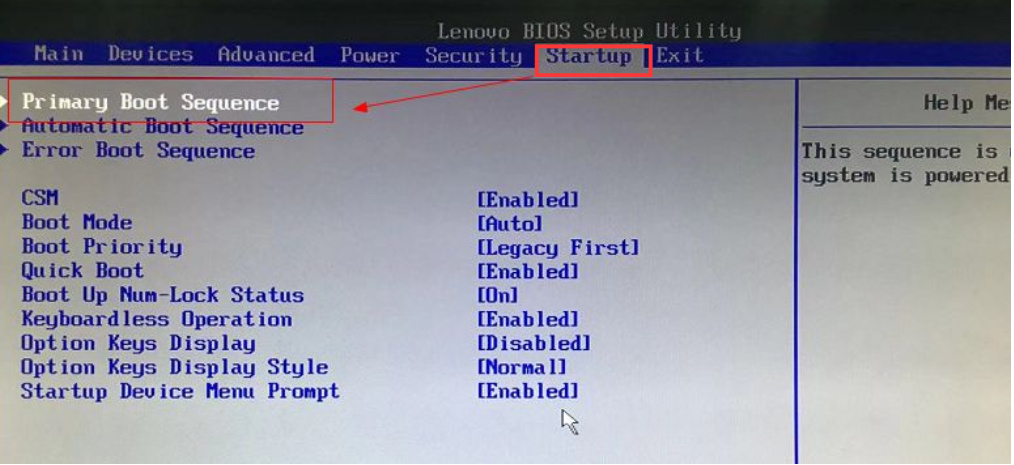Change Boot Mode Auto value
This screenshot has height=465, width=1014.
(510, 224)
